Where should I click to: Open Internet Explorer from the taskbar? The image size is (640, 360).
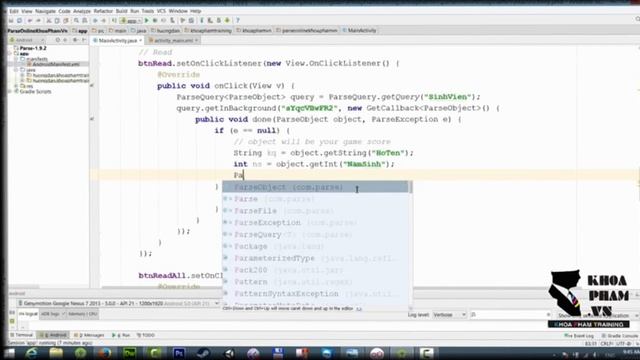(x=31, y=353)
